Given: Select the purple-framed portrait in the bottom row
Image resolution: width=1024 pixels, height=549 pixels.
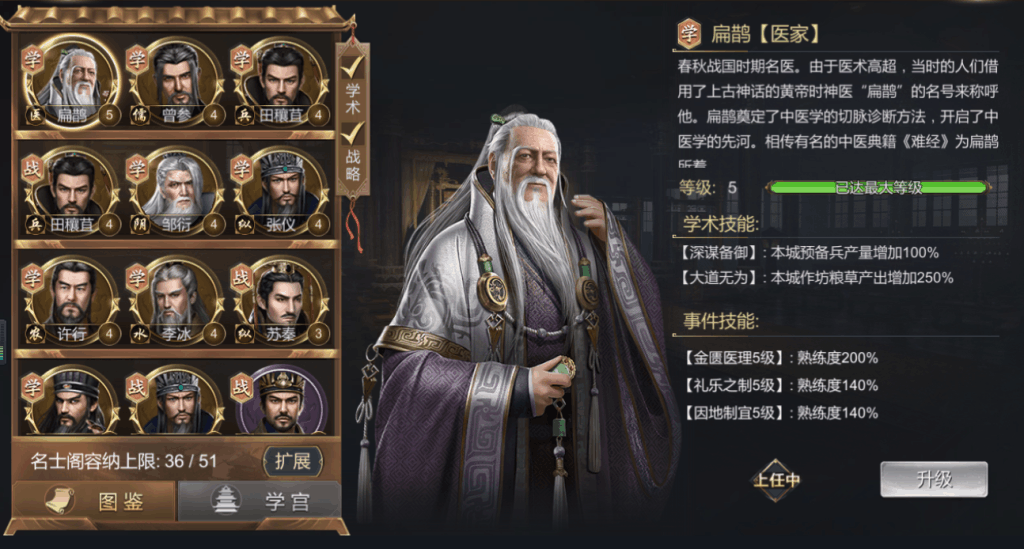Looking at the screenshot, I should click(x=281, y=401).
